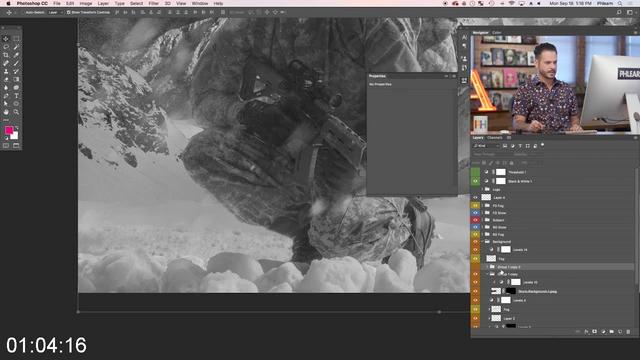Hide the FG Snow group
This screenshot has height=360, width=640.
(x=476, y=213)
